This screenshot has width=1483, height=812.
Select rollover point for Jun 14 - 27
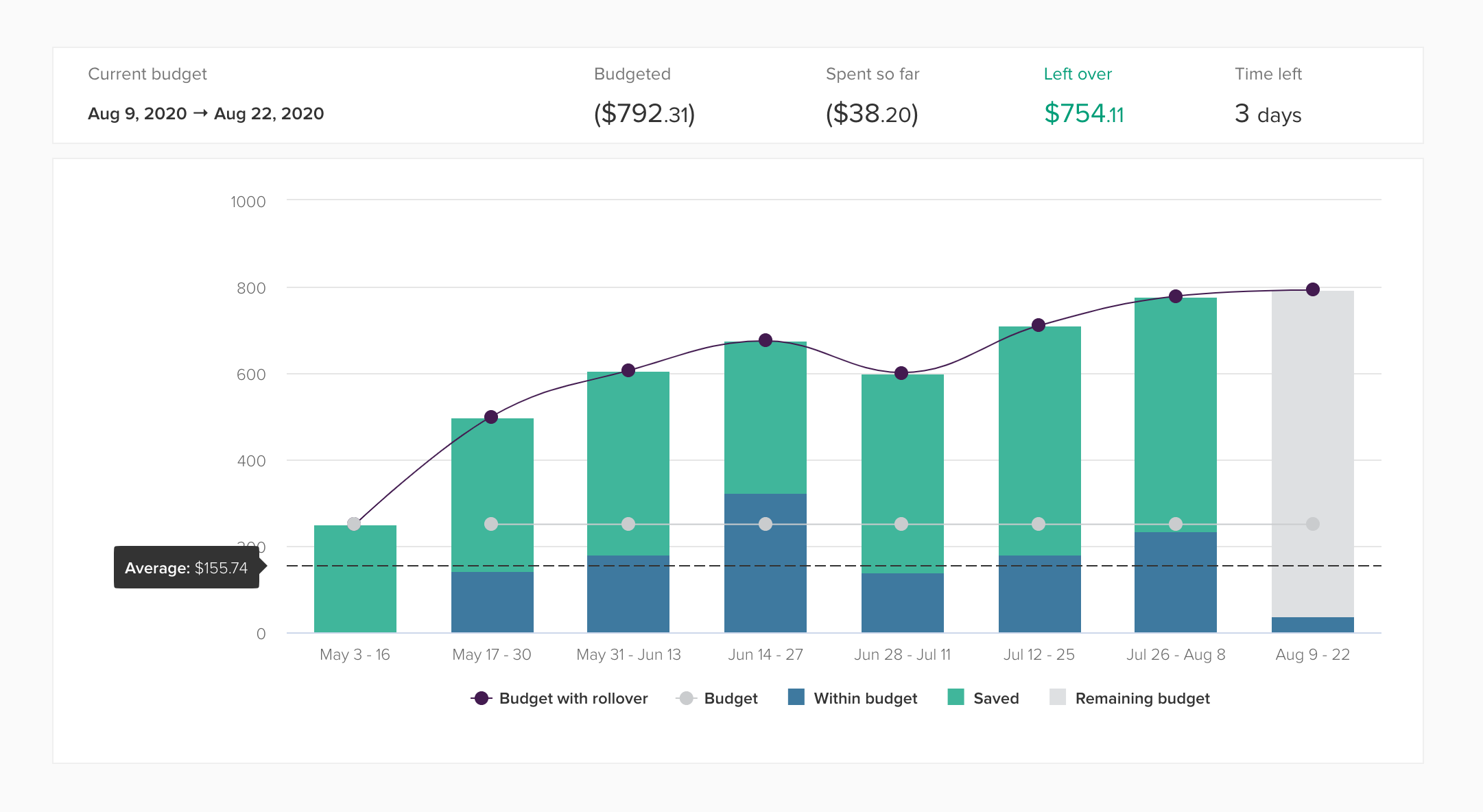point(766,340)
